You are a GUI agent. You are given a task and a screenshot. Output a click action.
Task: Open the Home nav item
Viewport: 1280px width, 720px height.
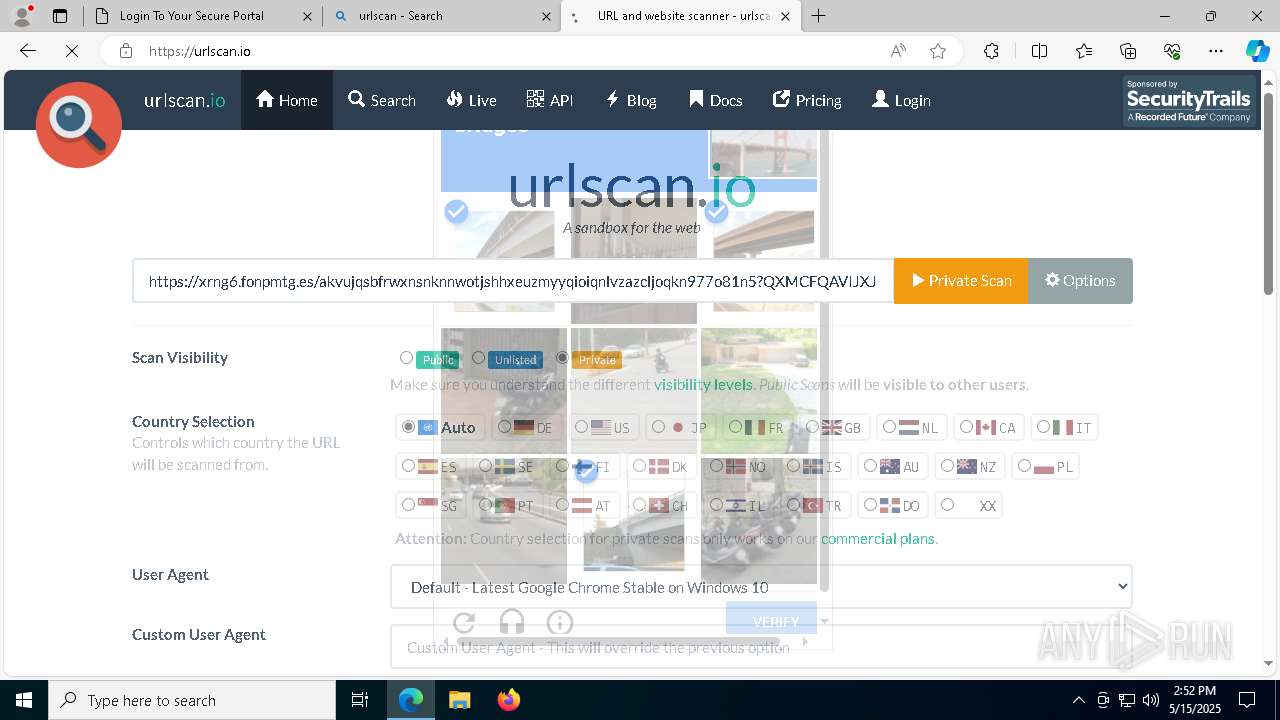point(287,100)
